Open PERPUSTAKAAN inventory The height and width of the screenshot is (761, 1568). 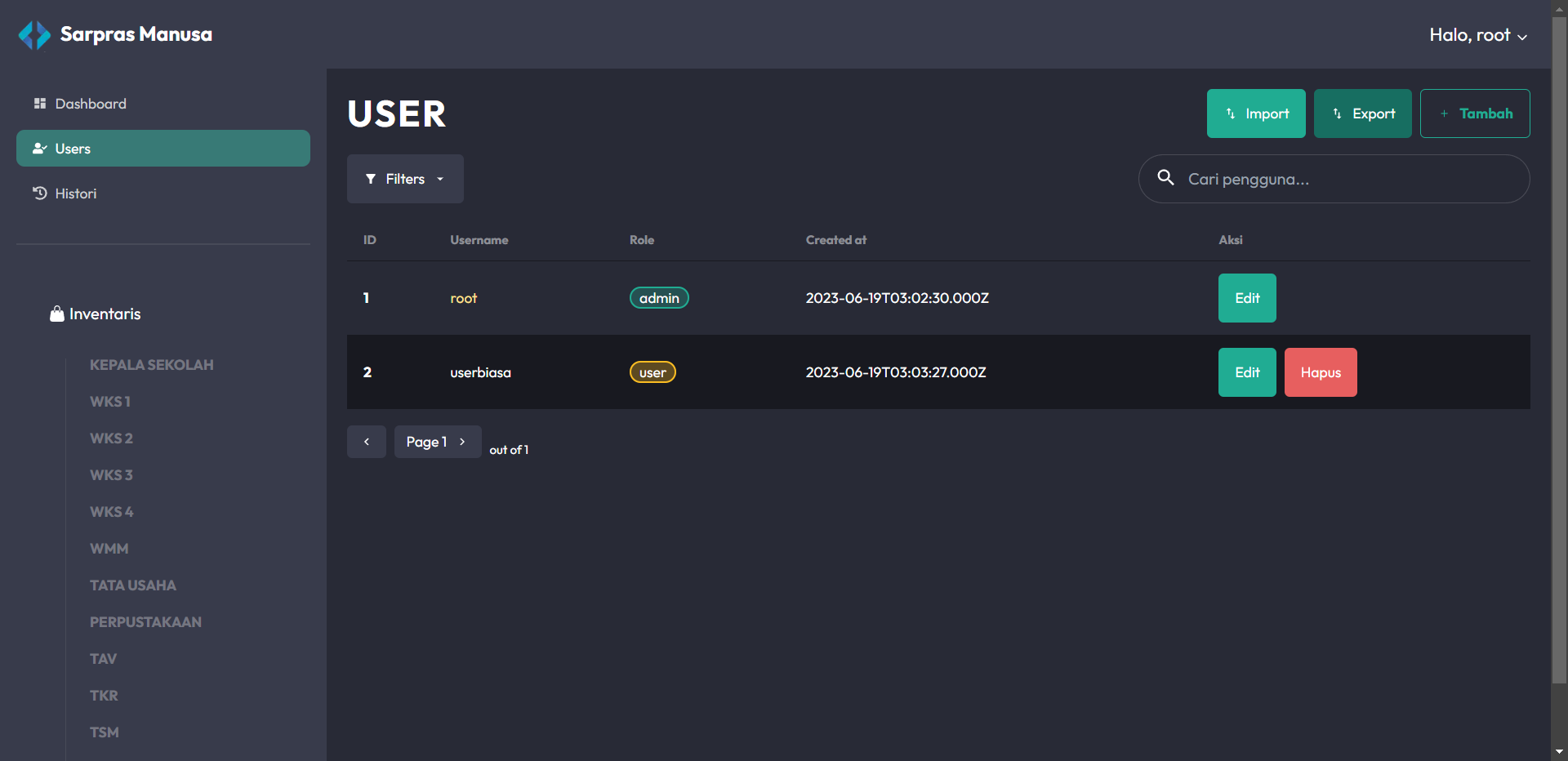[x=145, y=622]
